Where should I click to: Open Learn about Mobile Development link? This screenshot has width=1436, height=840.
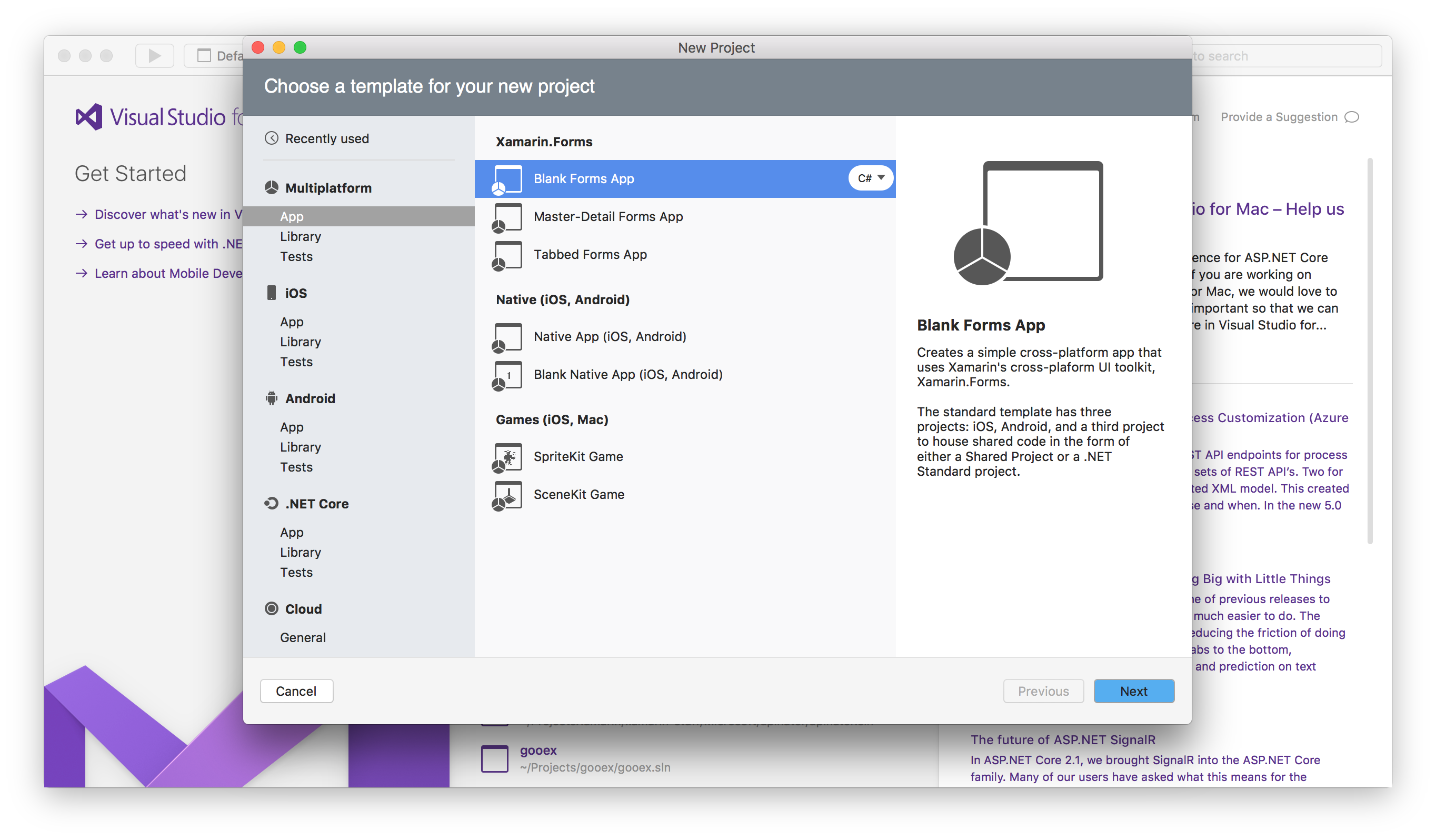168,274
